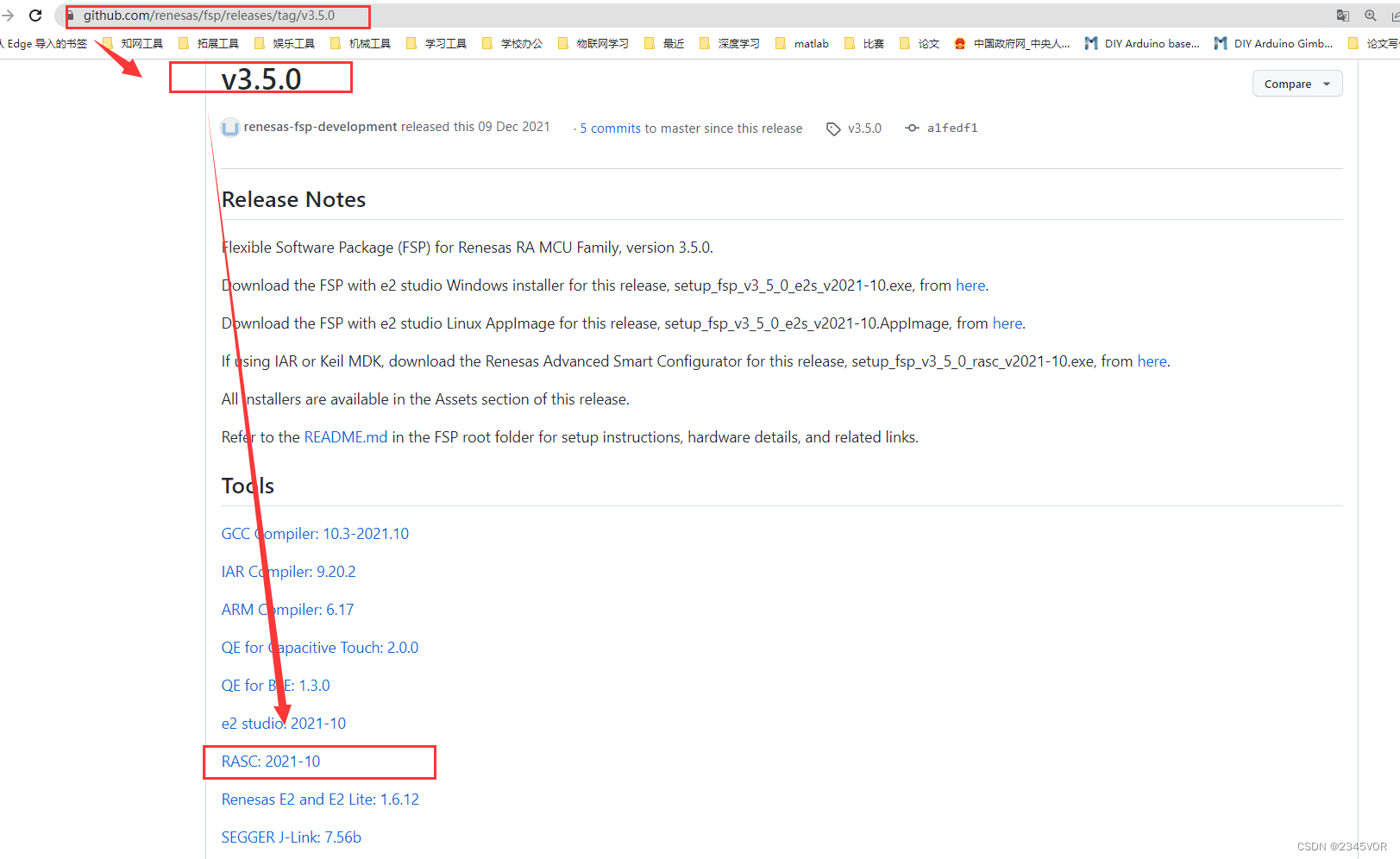Open Renesas E2 and E2 Lite: 1.6.12 link
Screen dimensions: 1400x859
320,799
